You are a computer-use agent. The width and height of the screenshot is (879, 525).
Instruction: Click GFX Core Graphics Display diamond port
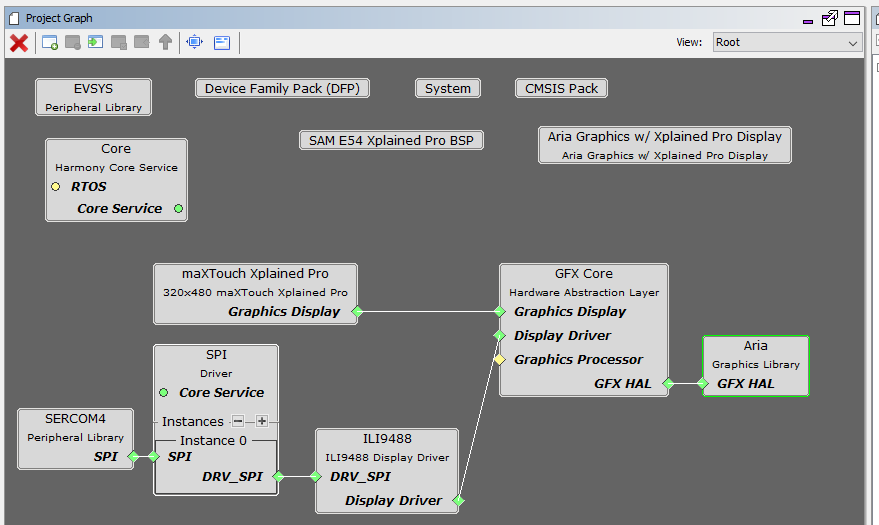tap(499, 312)
